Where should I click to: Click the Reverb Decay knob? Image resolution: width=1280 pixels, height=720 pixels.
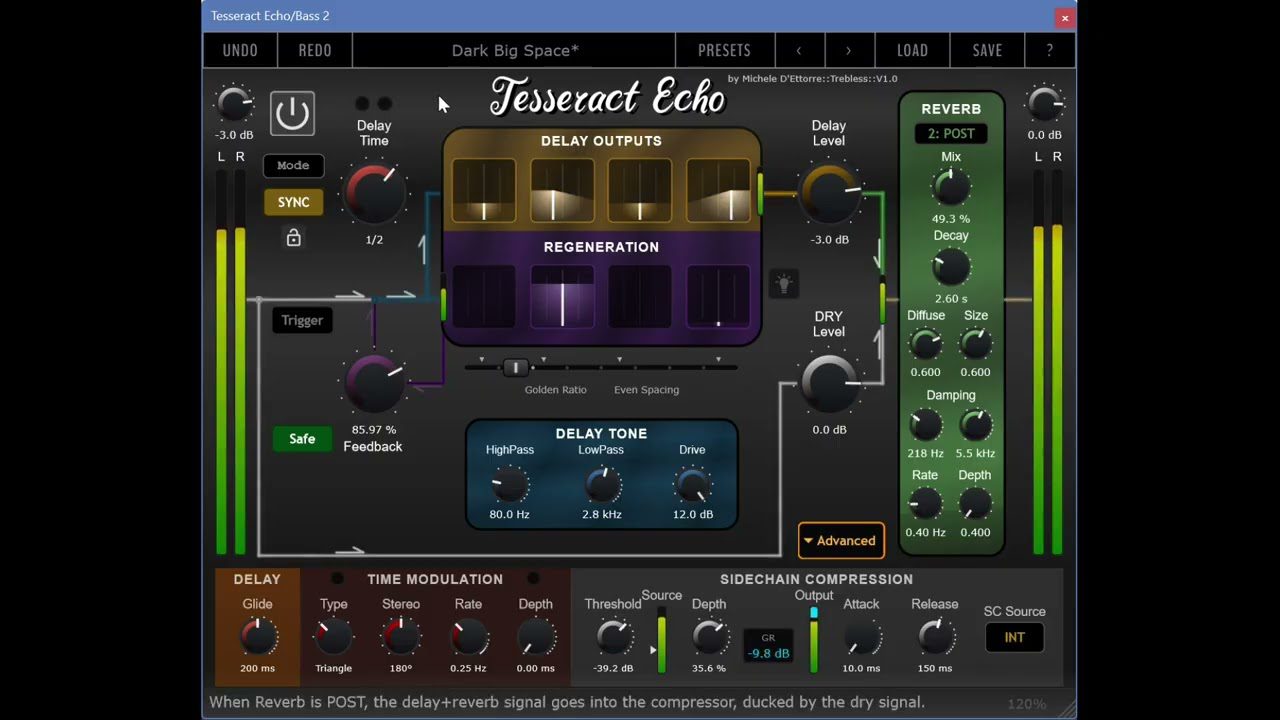tap(951, 268)
